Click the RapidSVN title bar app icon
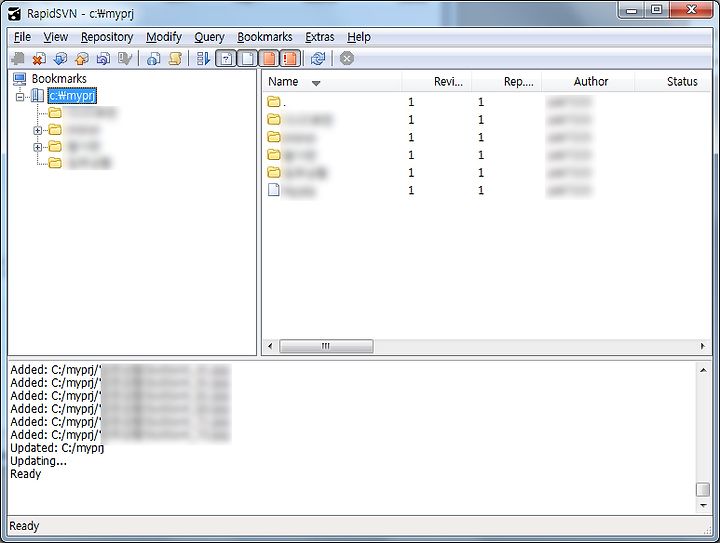Image resolution: width=720 pixels, height=543 pixels. tap(14, 13)
